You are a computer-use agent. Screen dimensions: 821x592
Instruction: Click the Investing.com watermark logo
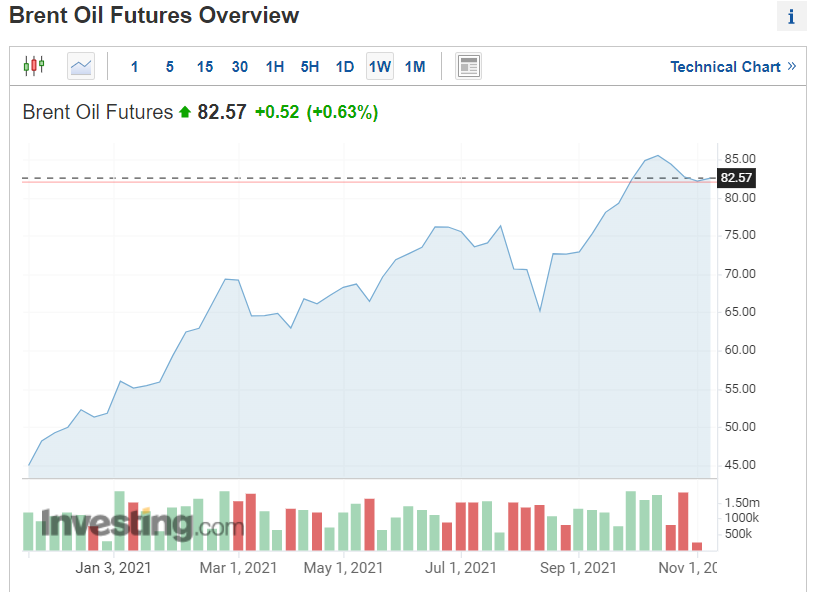[x=142, y=523]
